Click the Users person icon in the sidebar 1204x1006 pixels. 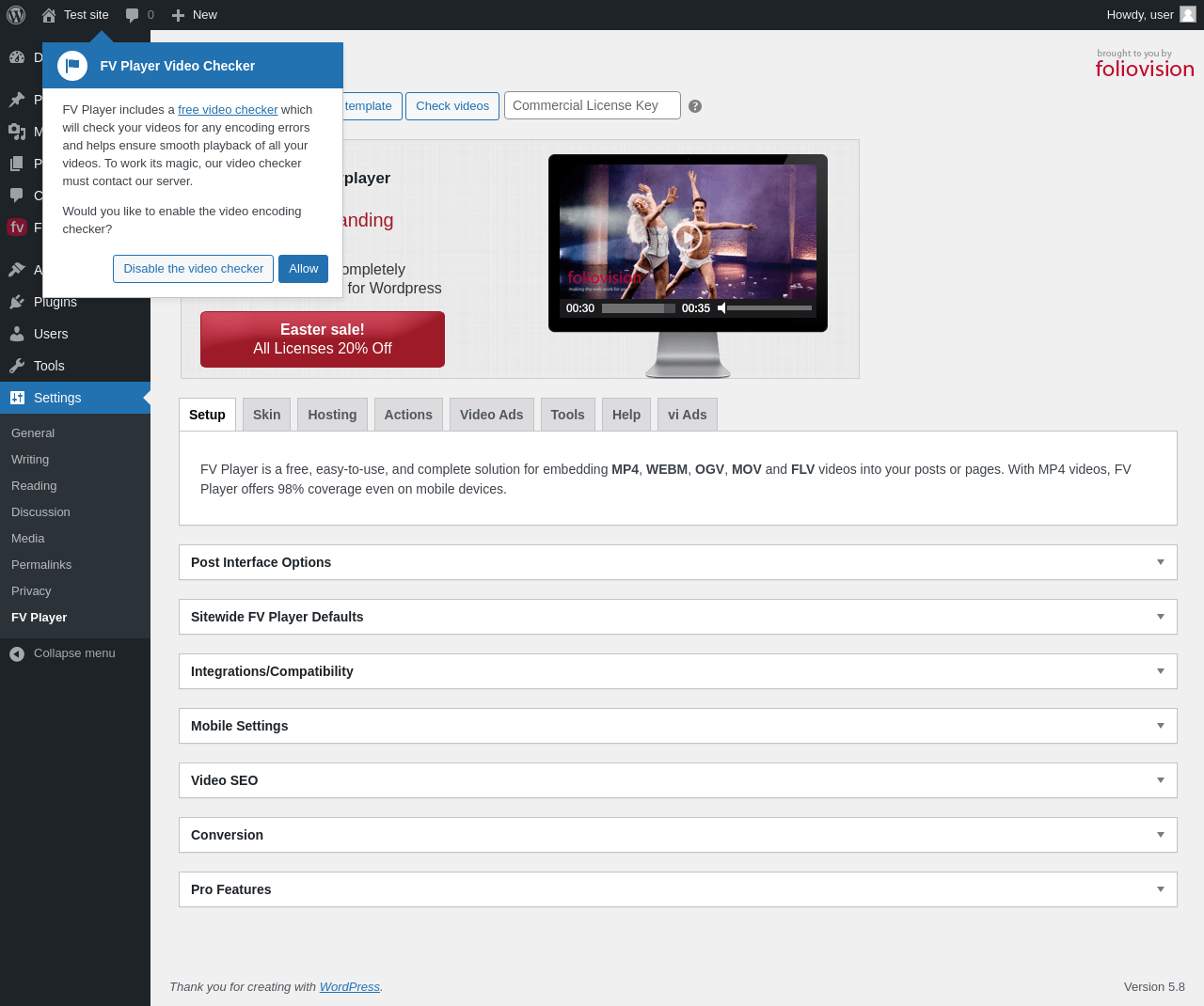click(17, 334)
